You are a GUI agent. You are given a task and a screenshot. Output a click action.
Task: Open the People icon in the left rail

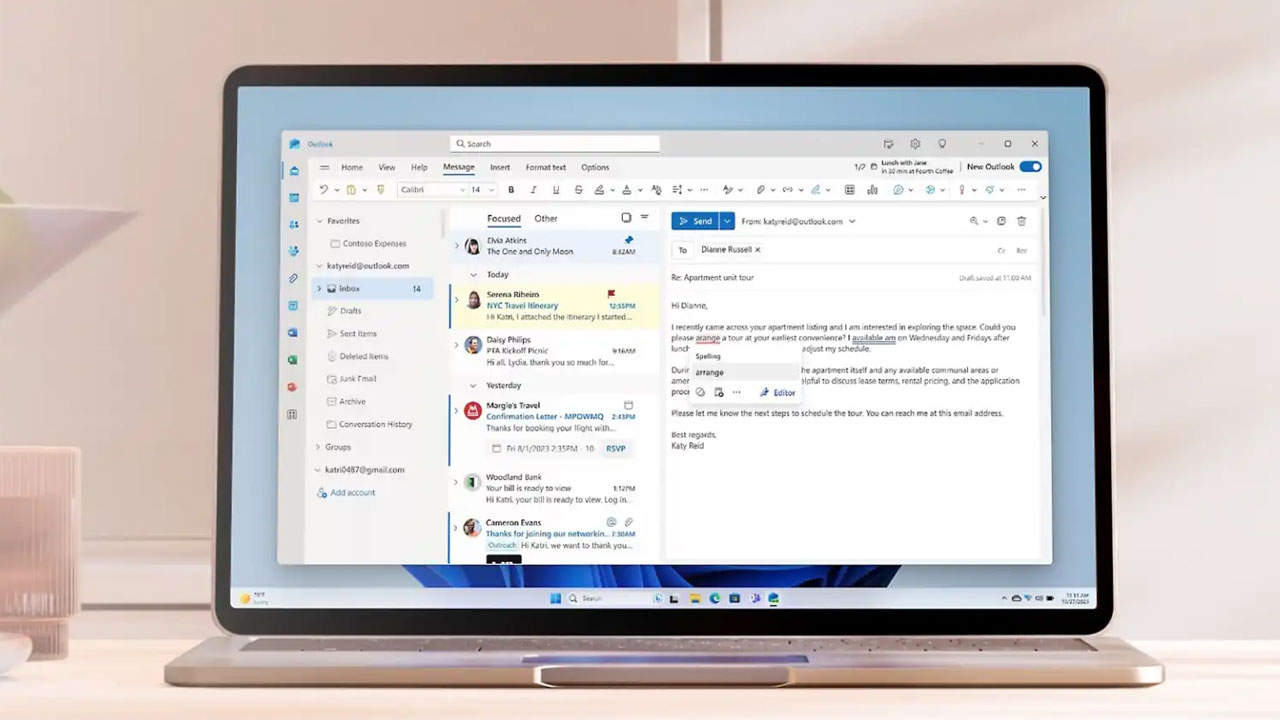(x=293, y=225)
